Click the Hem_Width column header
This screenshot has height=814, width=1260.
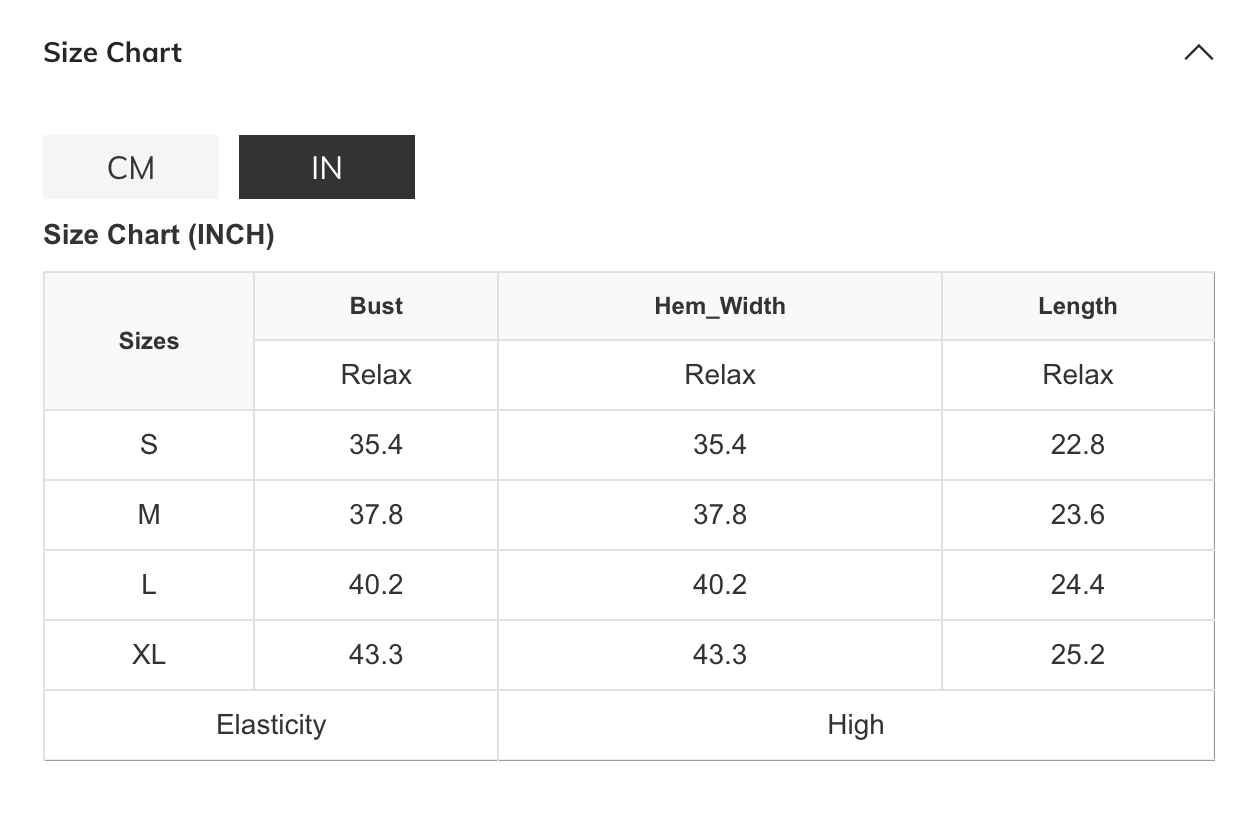point(720,306)
